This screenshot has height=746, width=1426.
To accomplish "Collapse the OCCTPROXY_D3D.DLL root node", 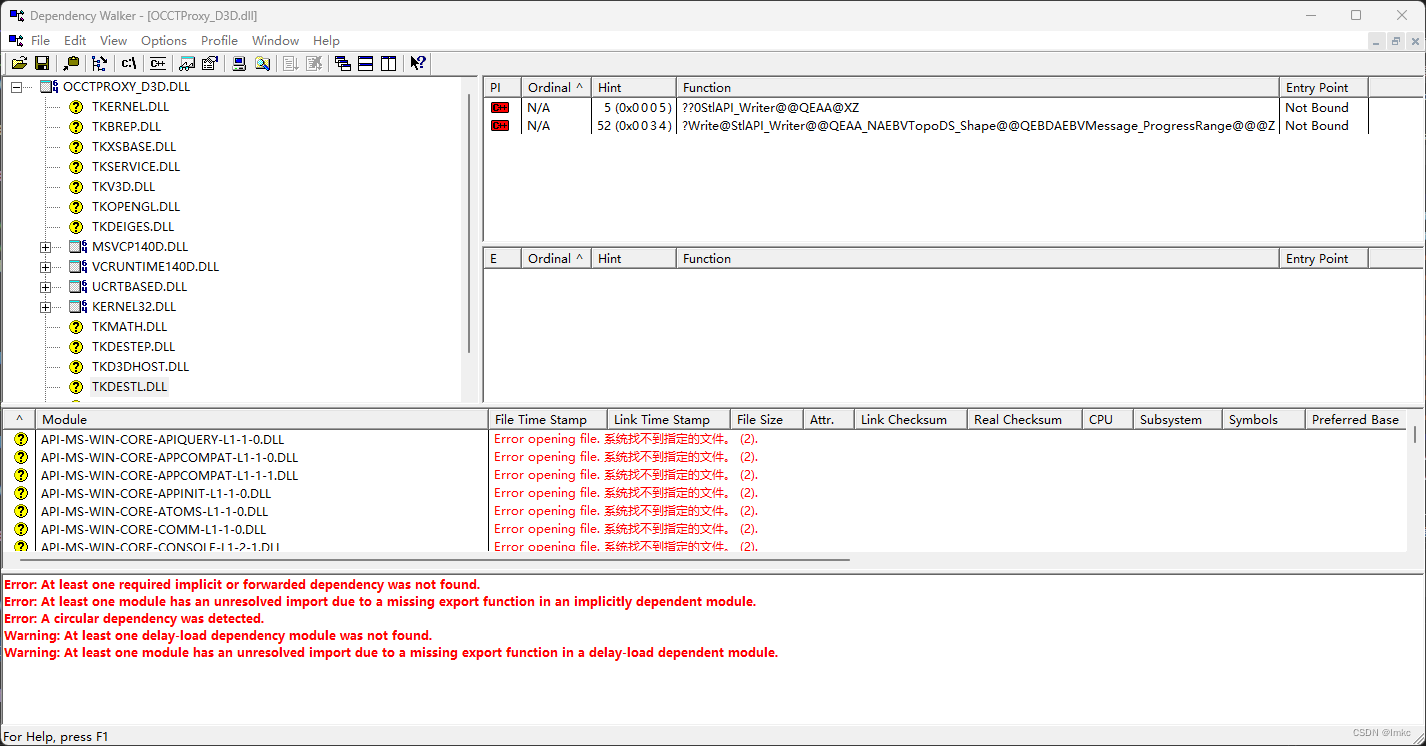I will tap(16, 87).
